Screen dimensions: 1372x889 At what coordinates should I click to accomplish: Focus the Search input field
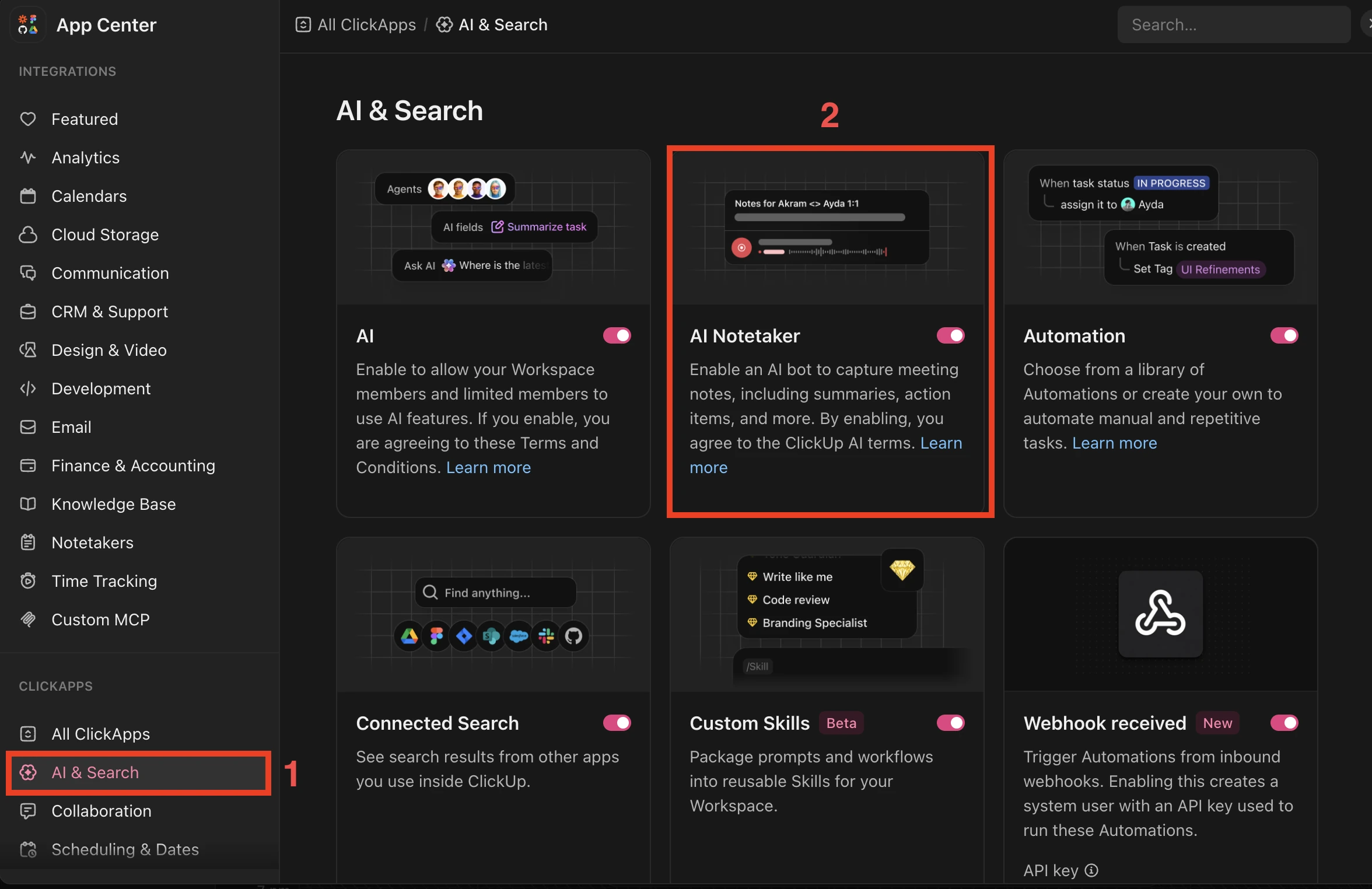pos(1234,24)
